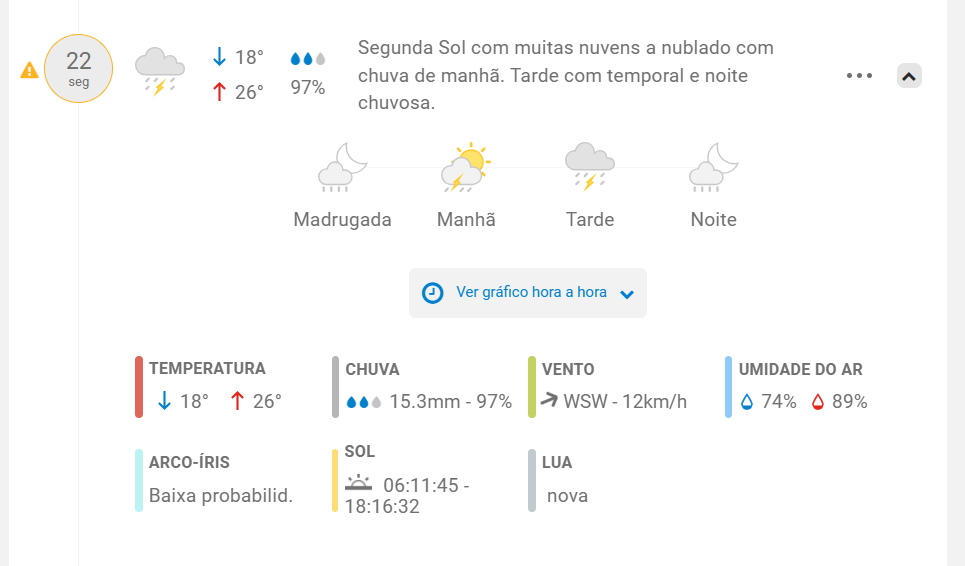965x566 pixels.
Task: Select the day 22 seg circle
Action: (x=79, y=68)
